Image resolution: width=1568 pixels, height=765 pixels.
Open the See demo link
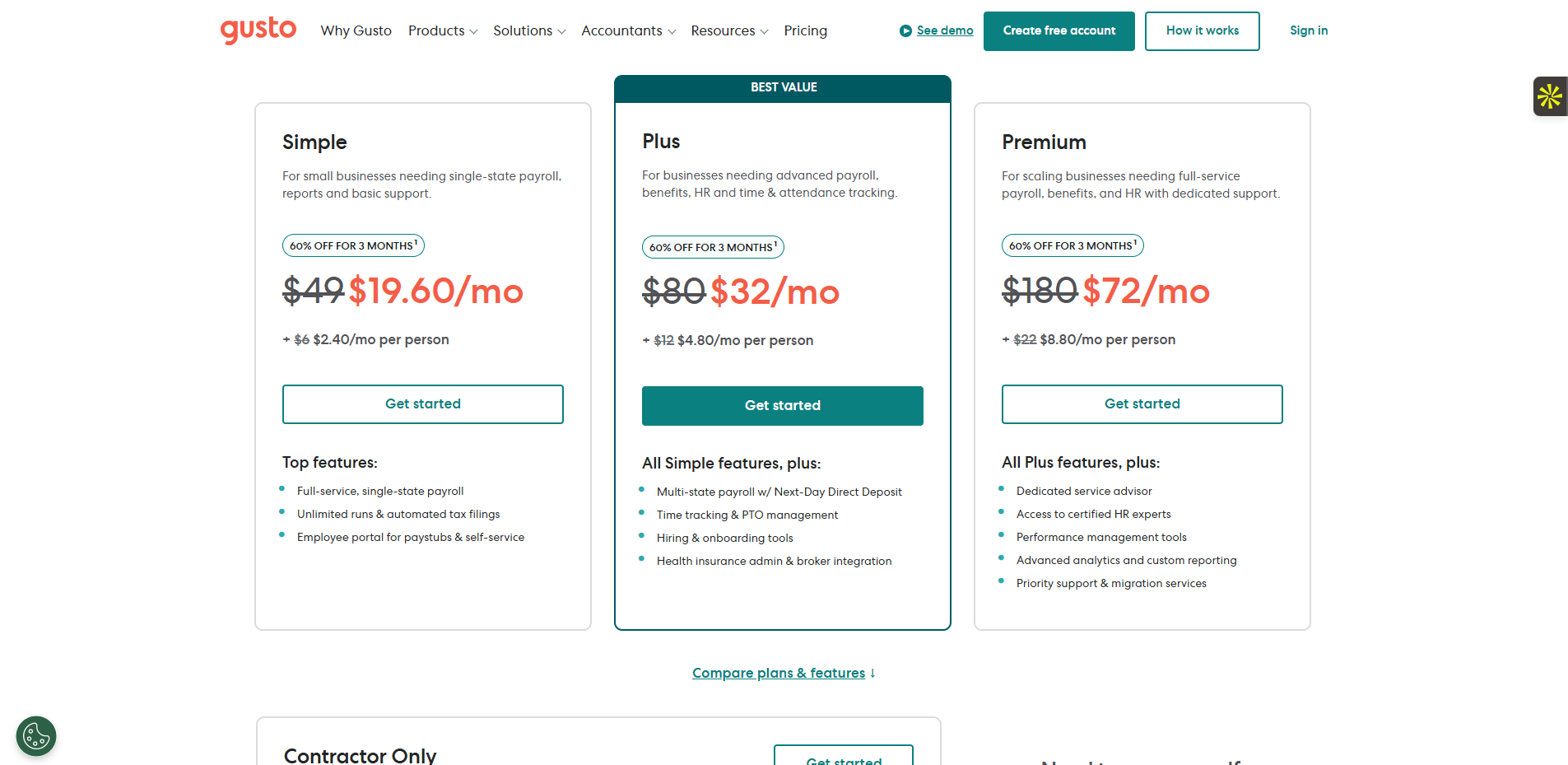pos(945,30)
